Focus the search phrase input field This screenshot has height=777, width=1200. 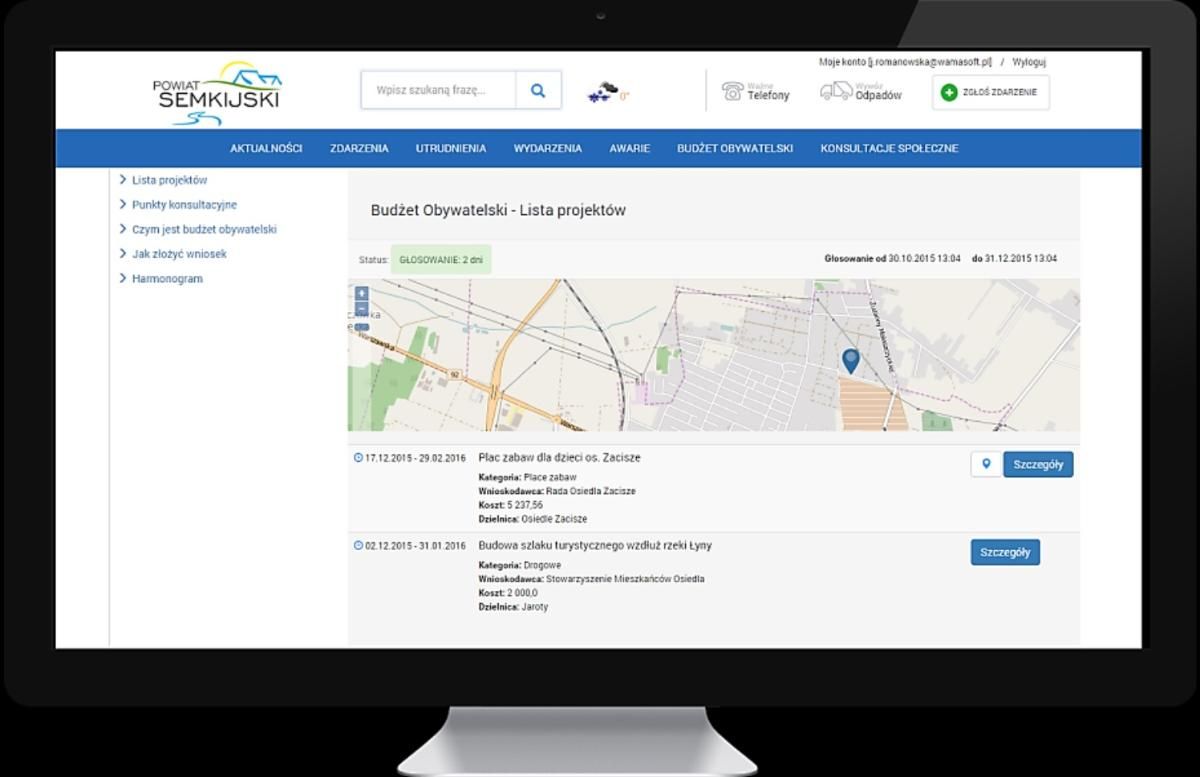coord(438,90)
